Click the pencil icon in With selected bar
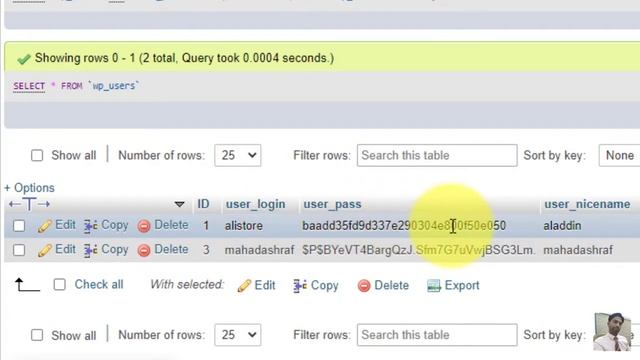The height and width of the screenshot is (360, 640). [244, 286]
